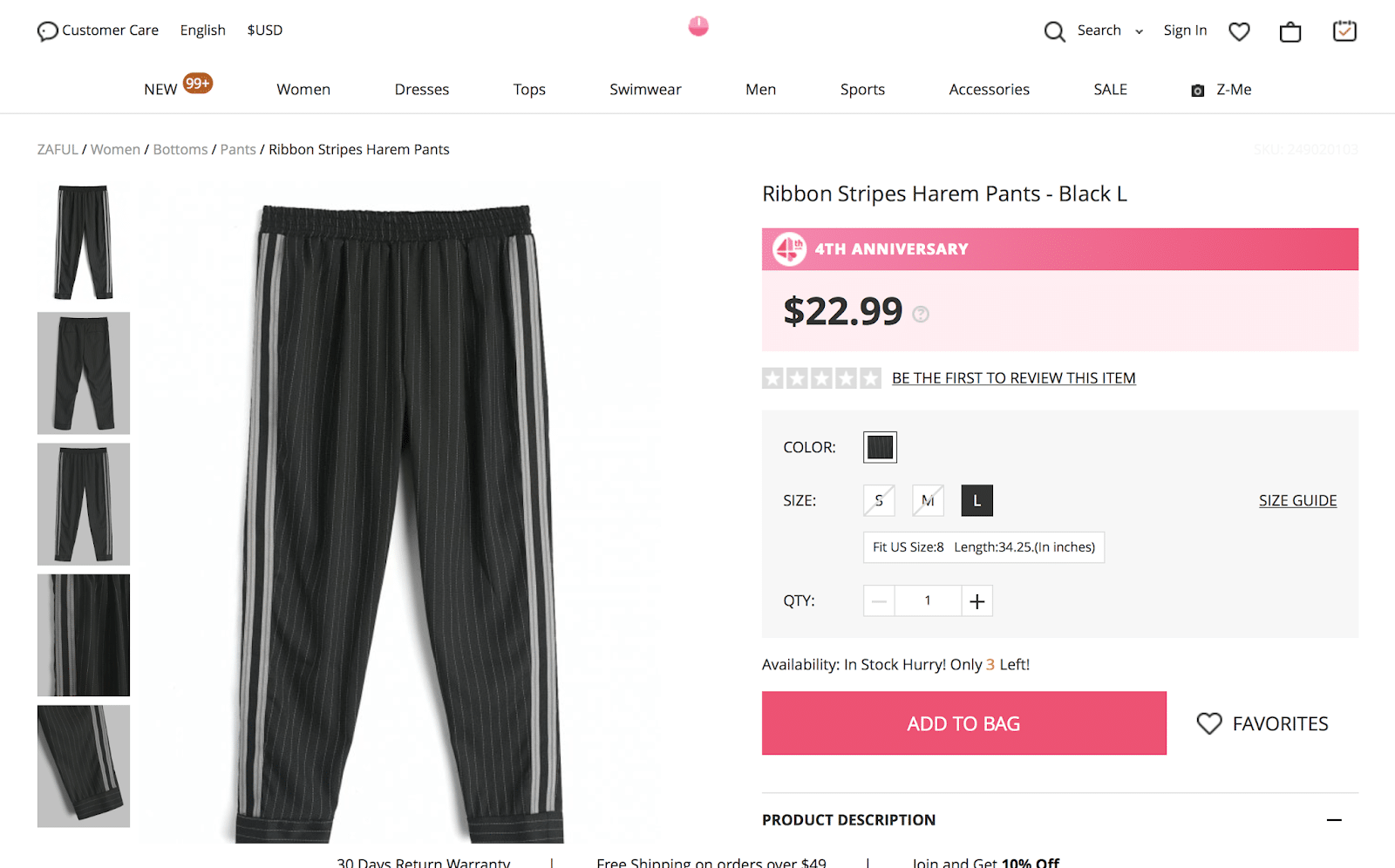Click the search magnifier icon
Viewport: 1395px width, 868px height.
[x=1054, y=31]
